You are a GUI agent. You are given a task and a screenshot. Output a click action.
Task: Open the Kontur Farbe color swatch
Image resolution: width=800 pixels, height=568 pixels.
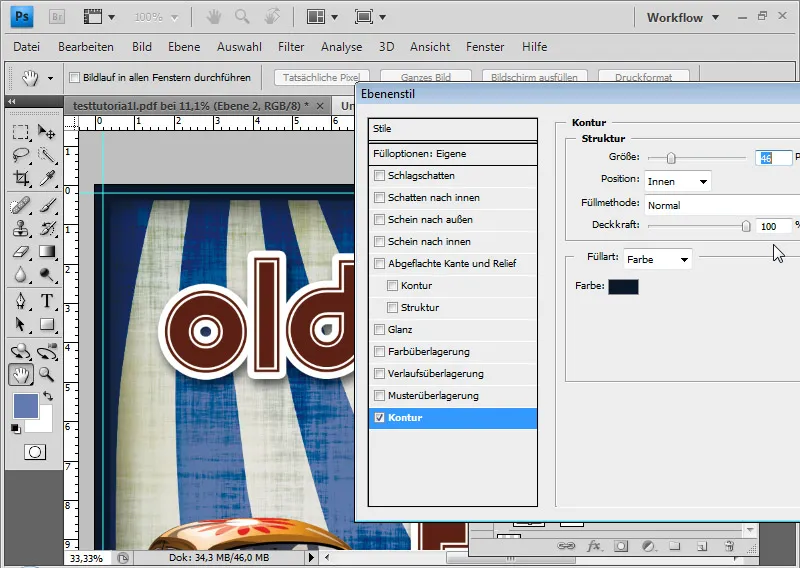(623, 286)
